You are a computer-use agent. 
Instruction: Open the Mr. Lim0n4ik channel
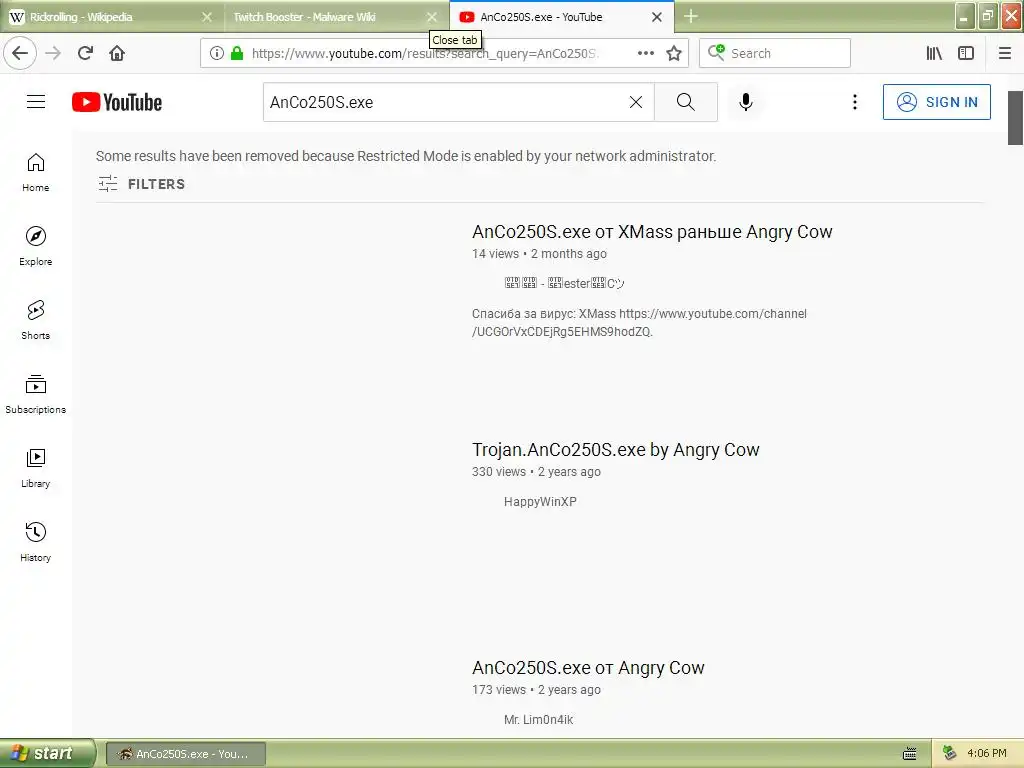tap(538, 720)
